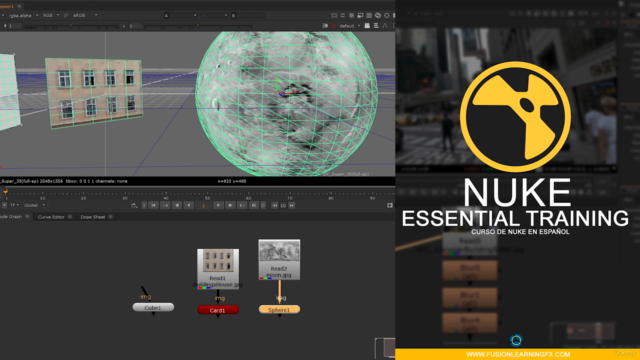The image size is (640, 360).
Task: Click the frame range lock button beside first-frame
Action: coord(144,205)
